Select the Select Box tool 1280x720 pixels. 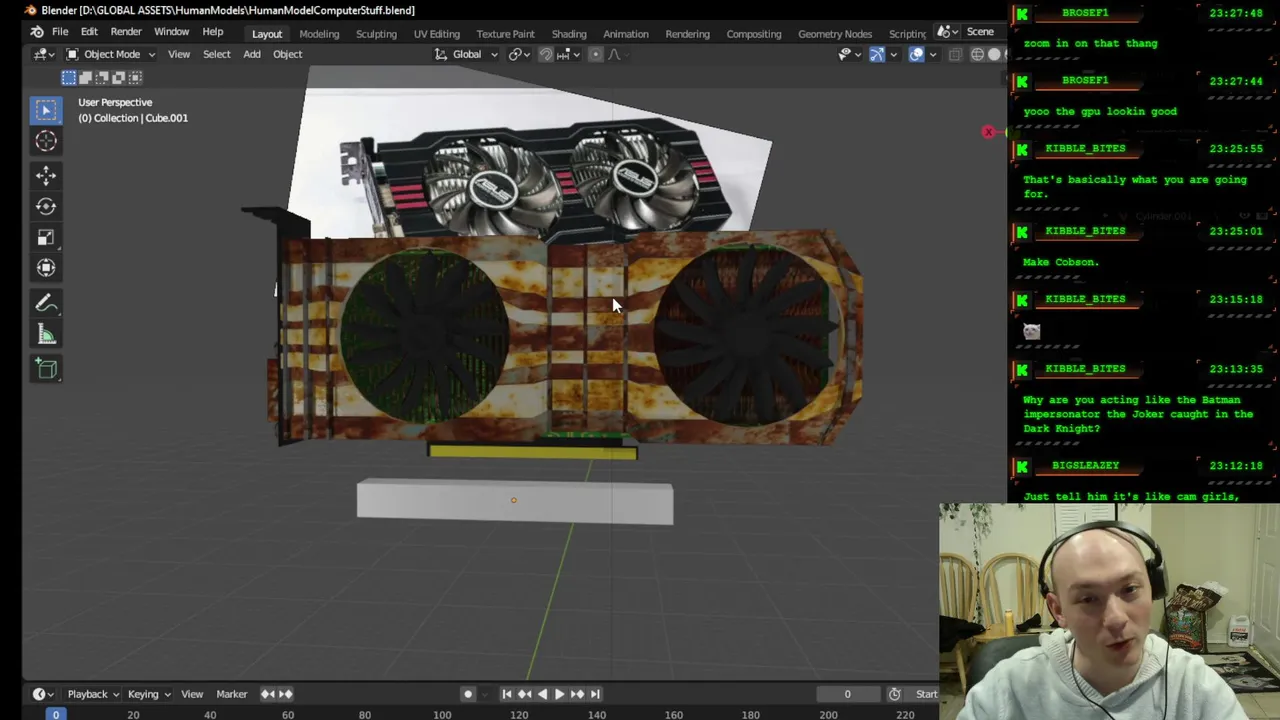pos(46,110)
